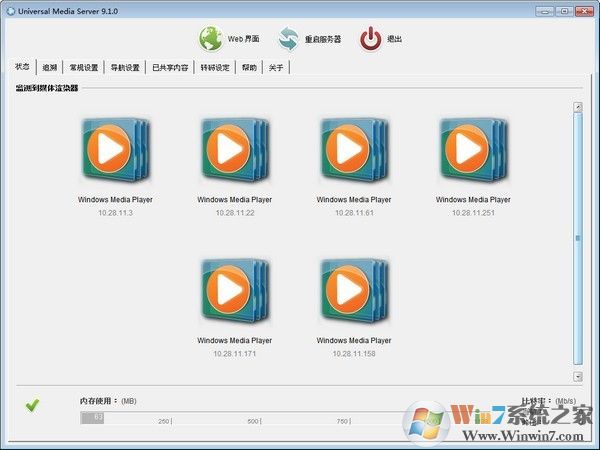This screenshot has width=600, height=450.
Task: Click the scrollbar up arrow
Action: (x=578, y=107)
